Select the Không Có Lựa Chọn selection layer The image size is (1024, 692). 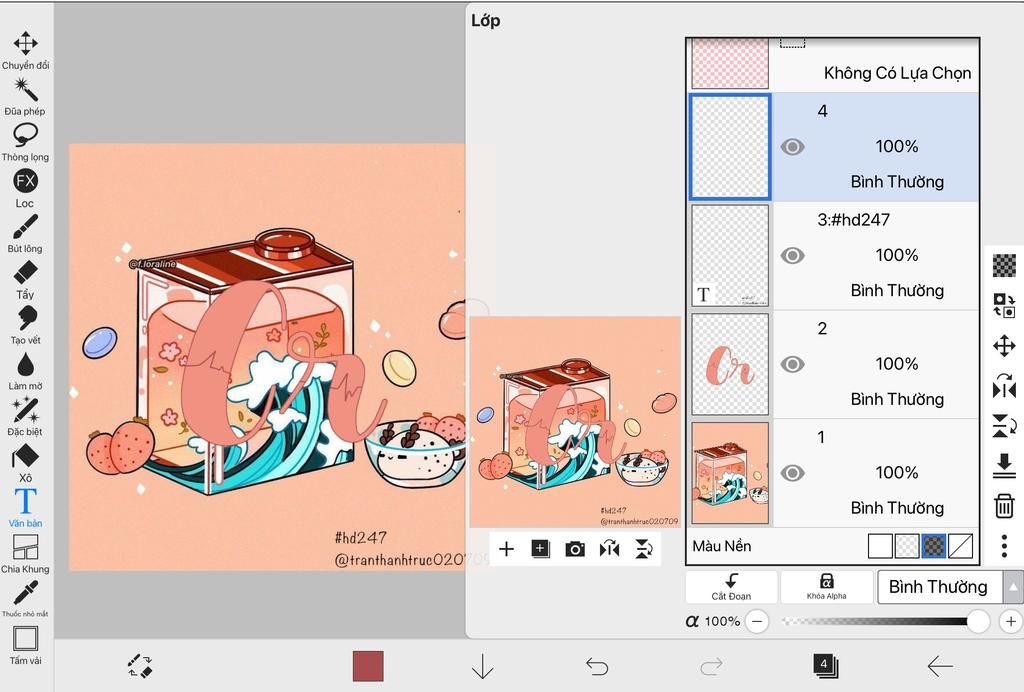click(833, 64)
